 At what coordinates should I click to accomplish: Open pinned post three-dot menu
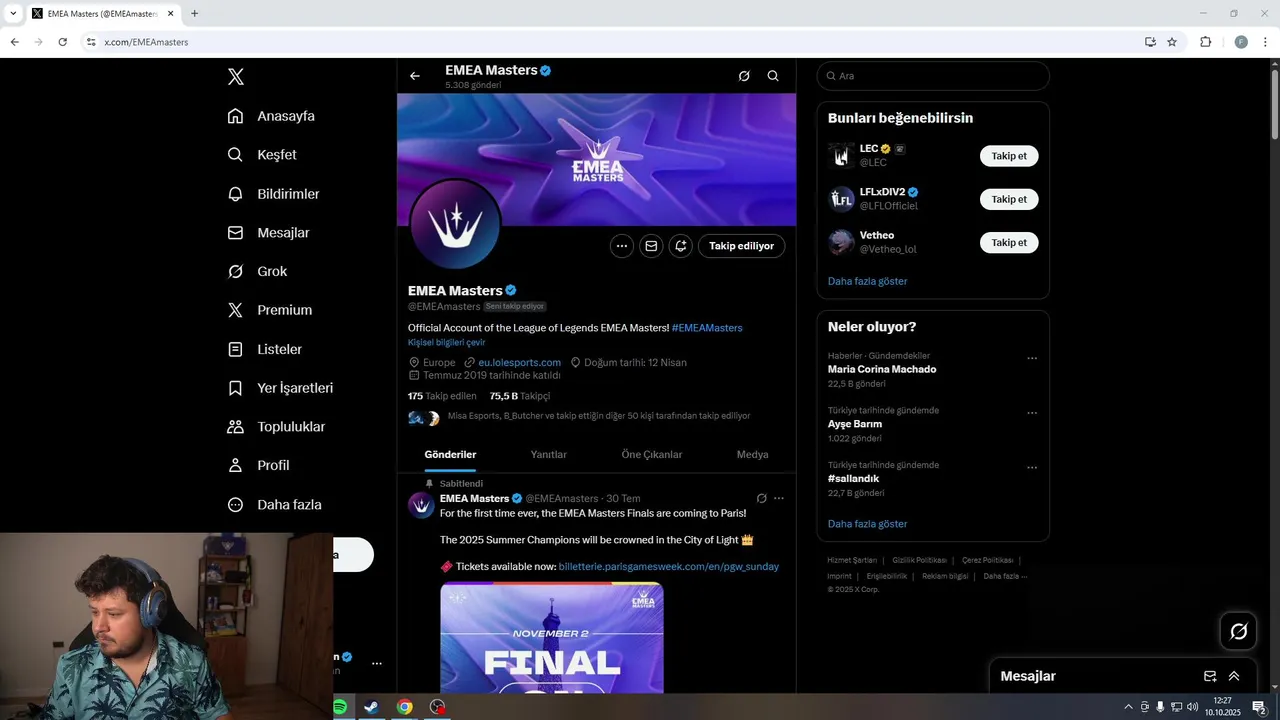[x=779, y=498]
